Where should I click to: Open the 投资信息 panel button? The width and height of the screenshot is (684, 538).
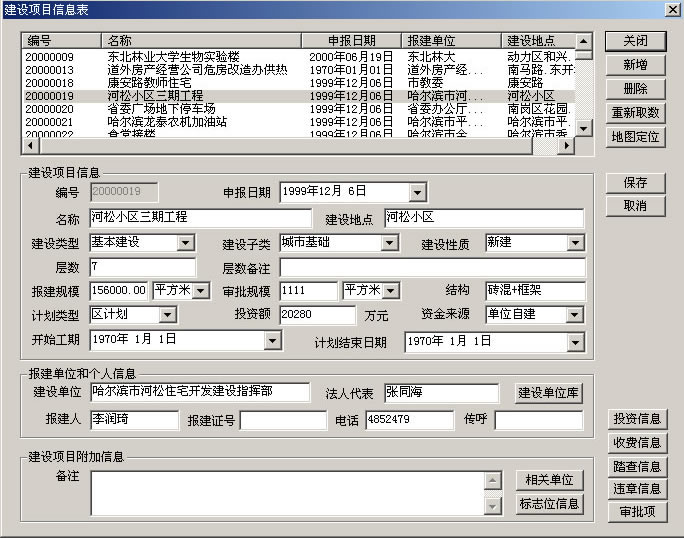(636, 419)
